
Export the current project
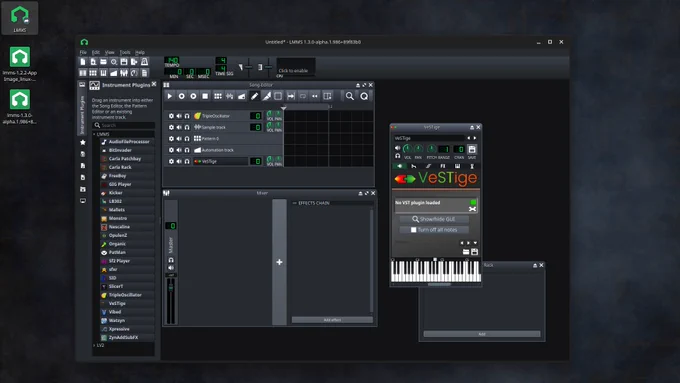coord(134,62)
